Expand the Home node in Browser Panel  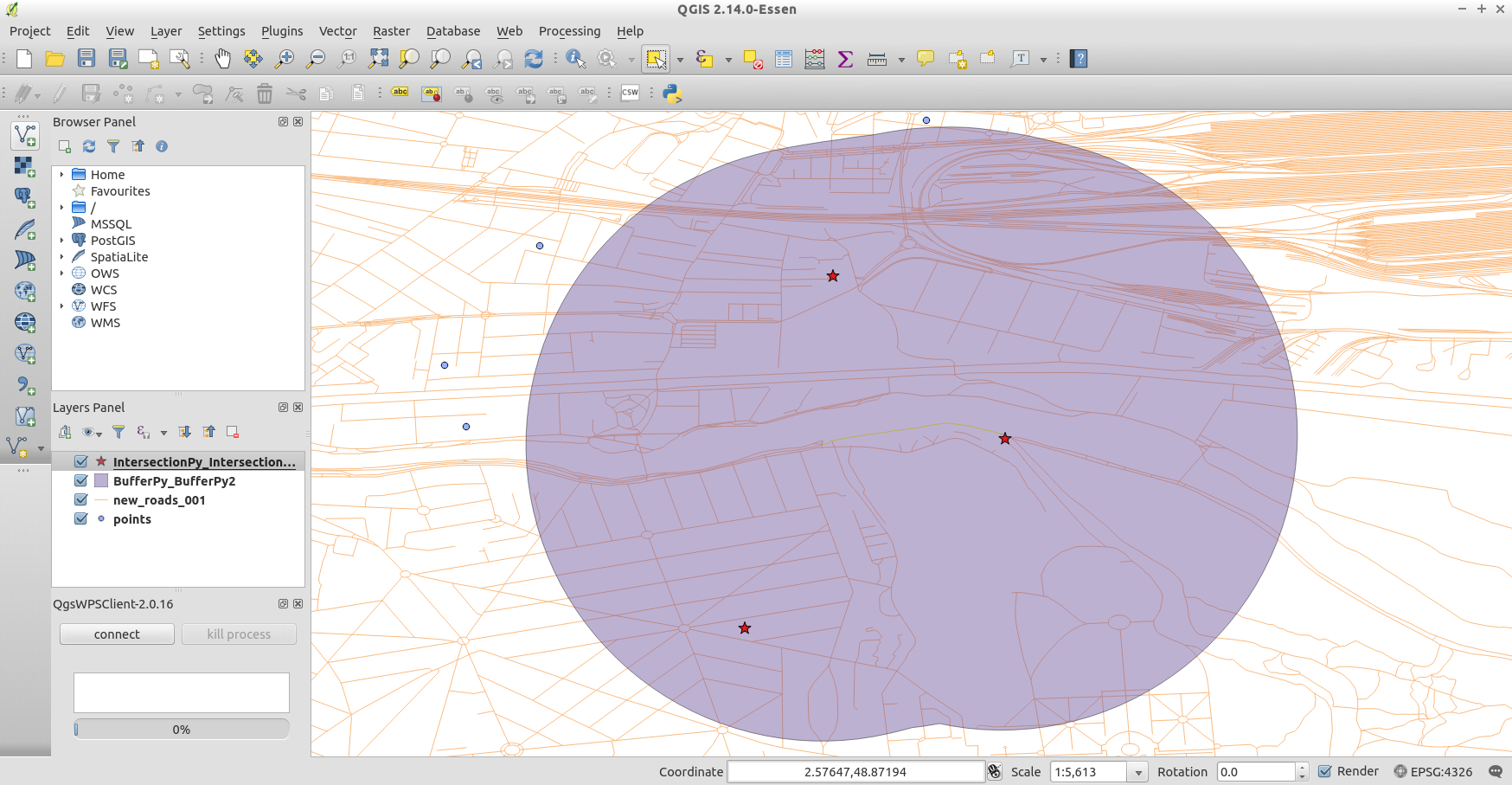61,175
